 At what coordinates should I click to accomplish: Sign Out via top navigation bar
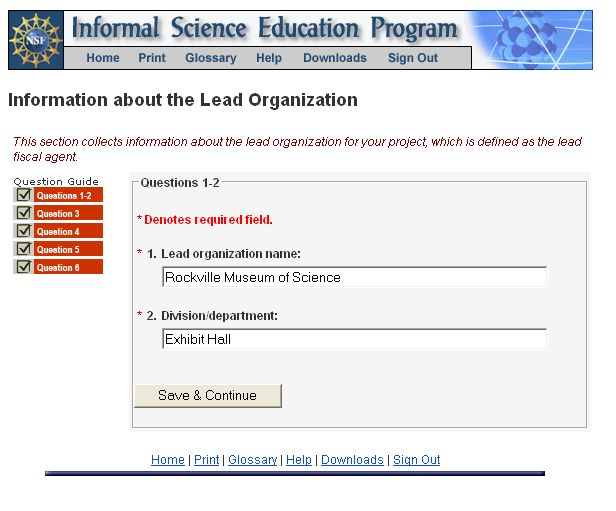tap(413, 58)
